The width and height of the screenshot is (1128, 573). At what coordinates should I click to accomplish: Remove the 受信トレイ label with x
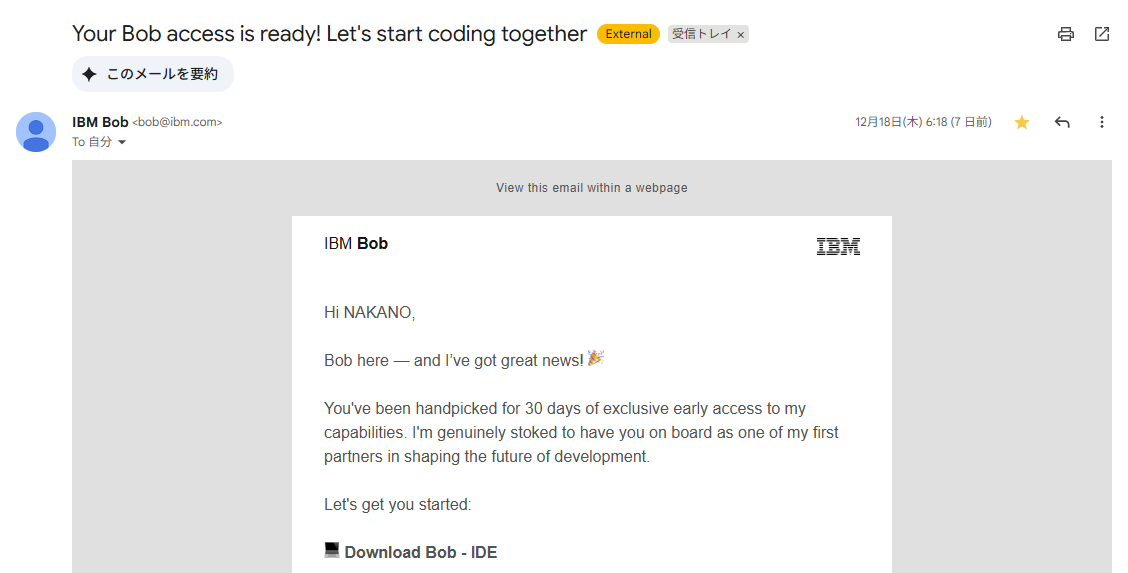point(741,35)
